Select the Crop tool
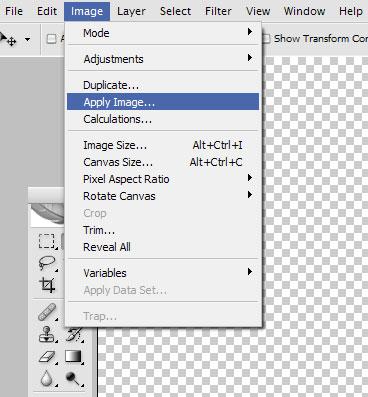 point(47,285)
